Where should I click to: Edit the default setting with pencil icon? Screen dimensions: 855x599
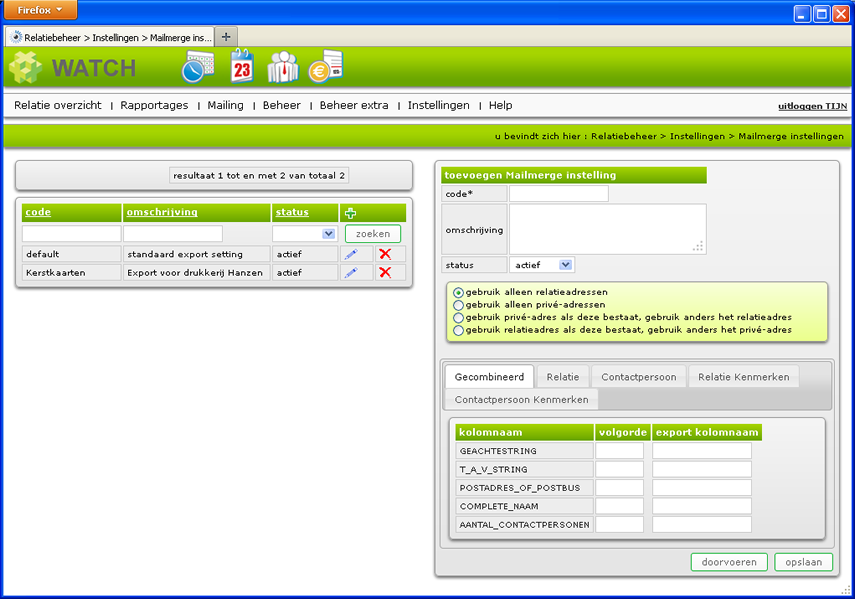click(x=351, y=254)
